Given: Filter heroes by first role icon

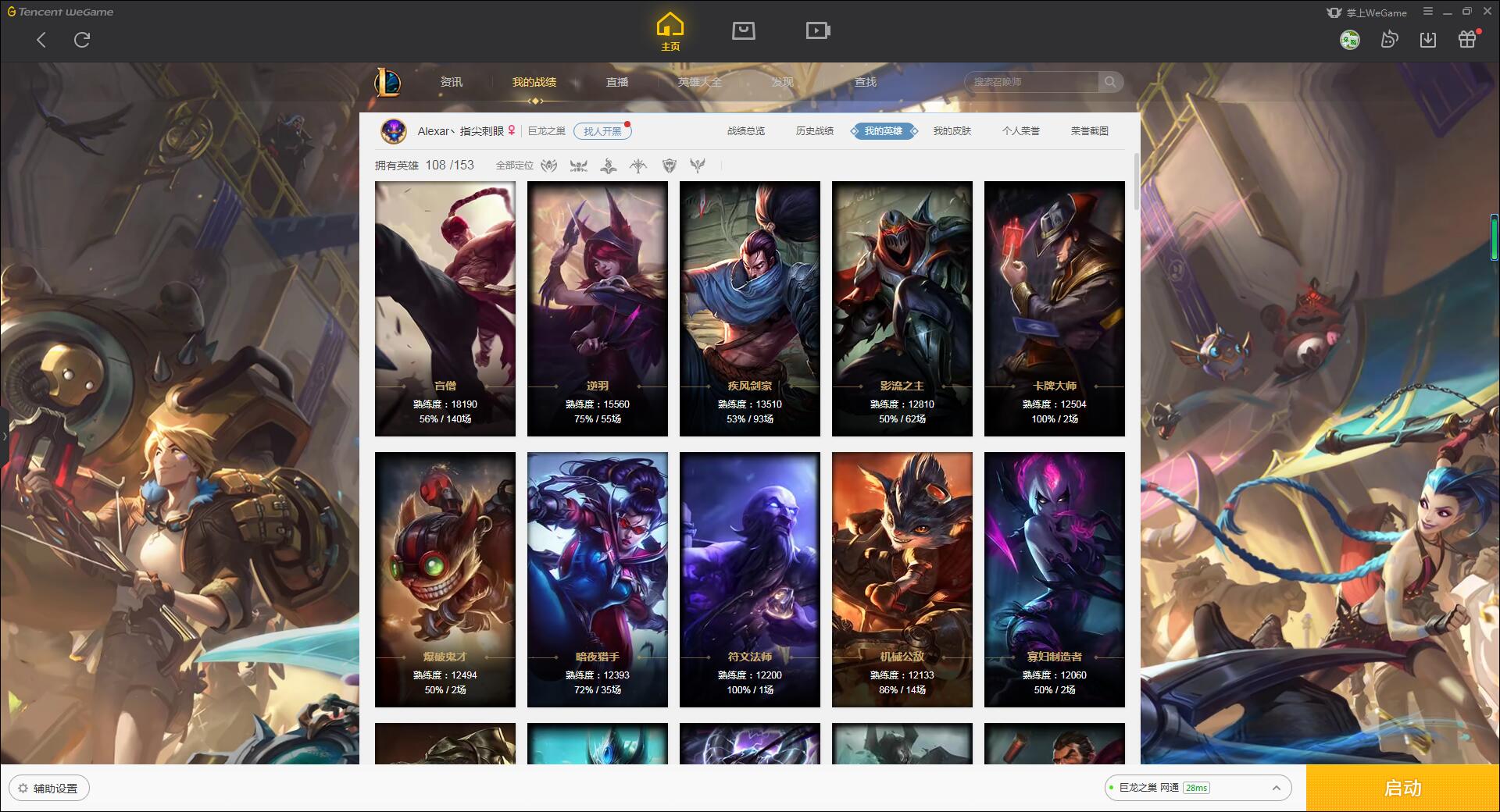Looking at the screenshot, I should point(549,166).
